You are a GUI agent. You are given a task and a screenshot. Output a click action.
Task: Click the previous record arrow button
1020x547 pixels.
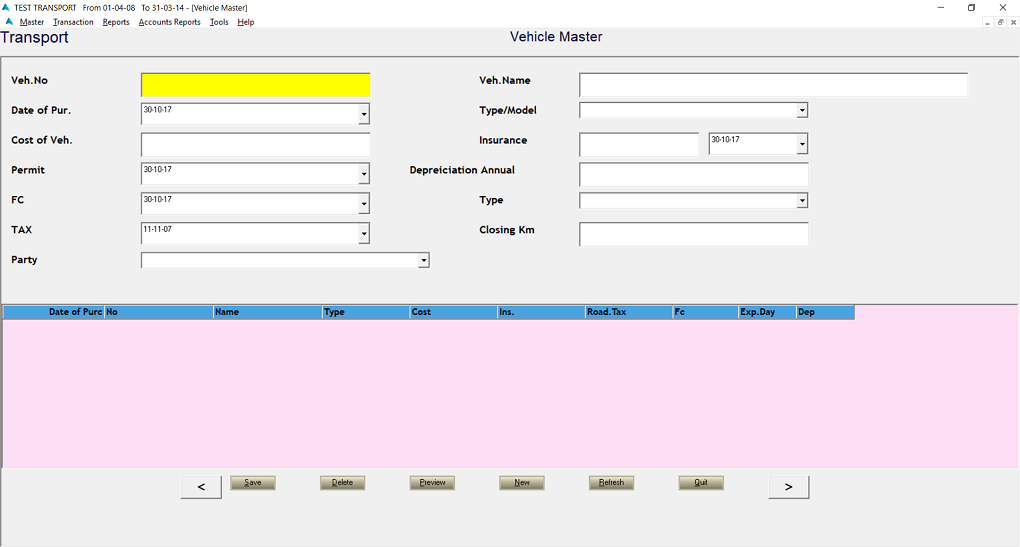point(201,487)
